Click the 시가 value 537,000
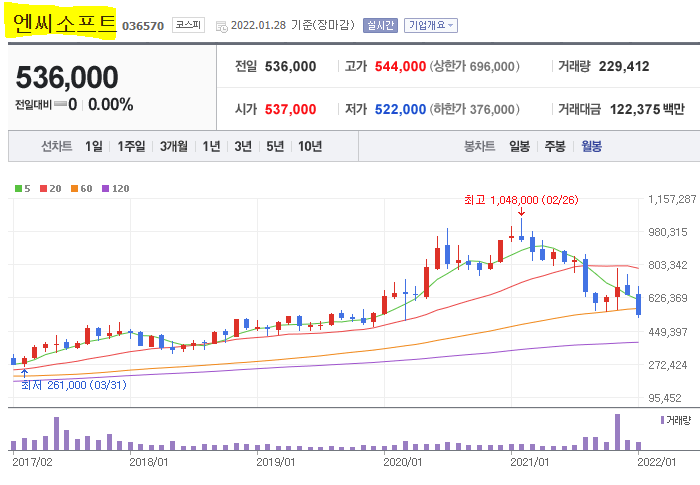 (290, 109)
